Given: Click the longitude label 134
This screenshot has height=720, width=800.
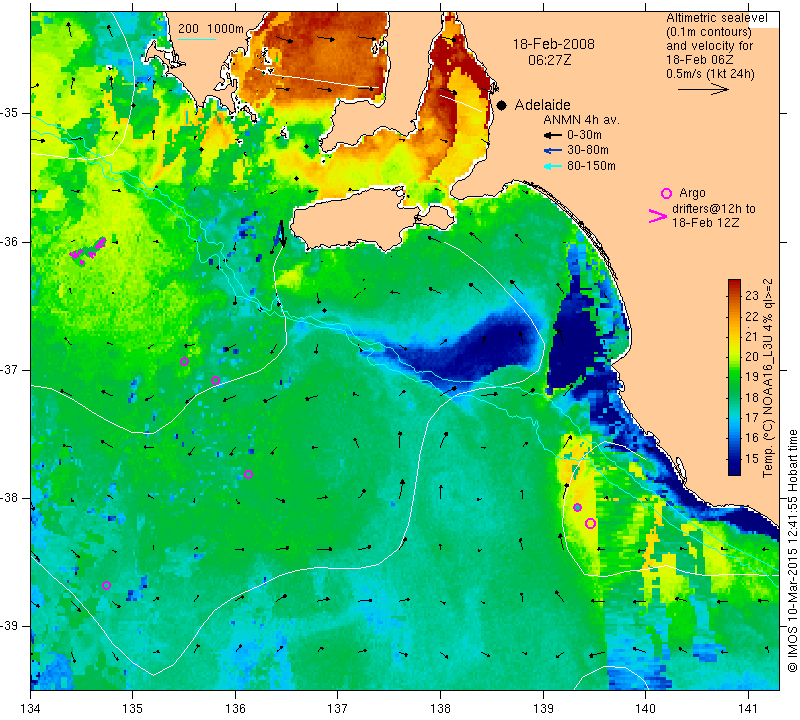Looking at the screenshot, I should 31,709.
